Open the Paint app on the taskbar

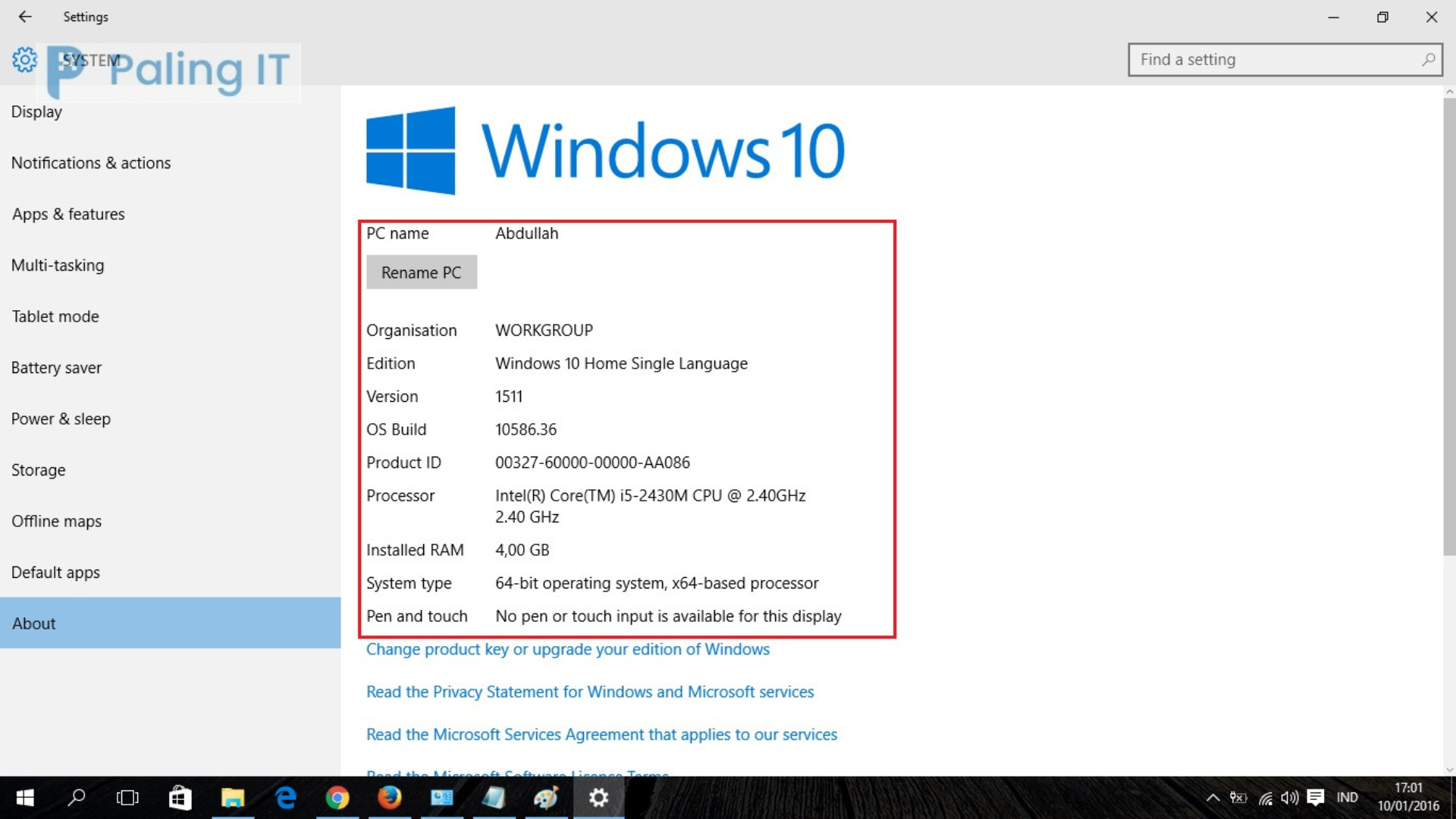pyautogui.click(x=546, y=798)
